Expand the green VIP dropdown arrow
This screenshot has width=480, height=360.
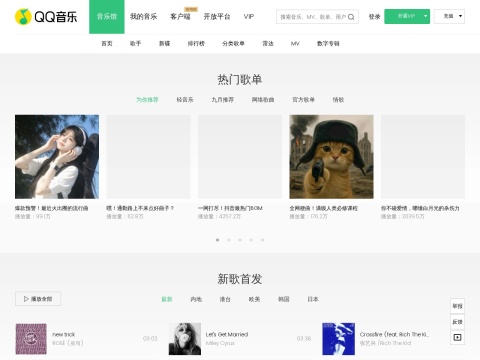point(425,16)
